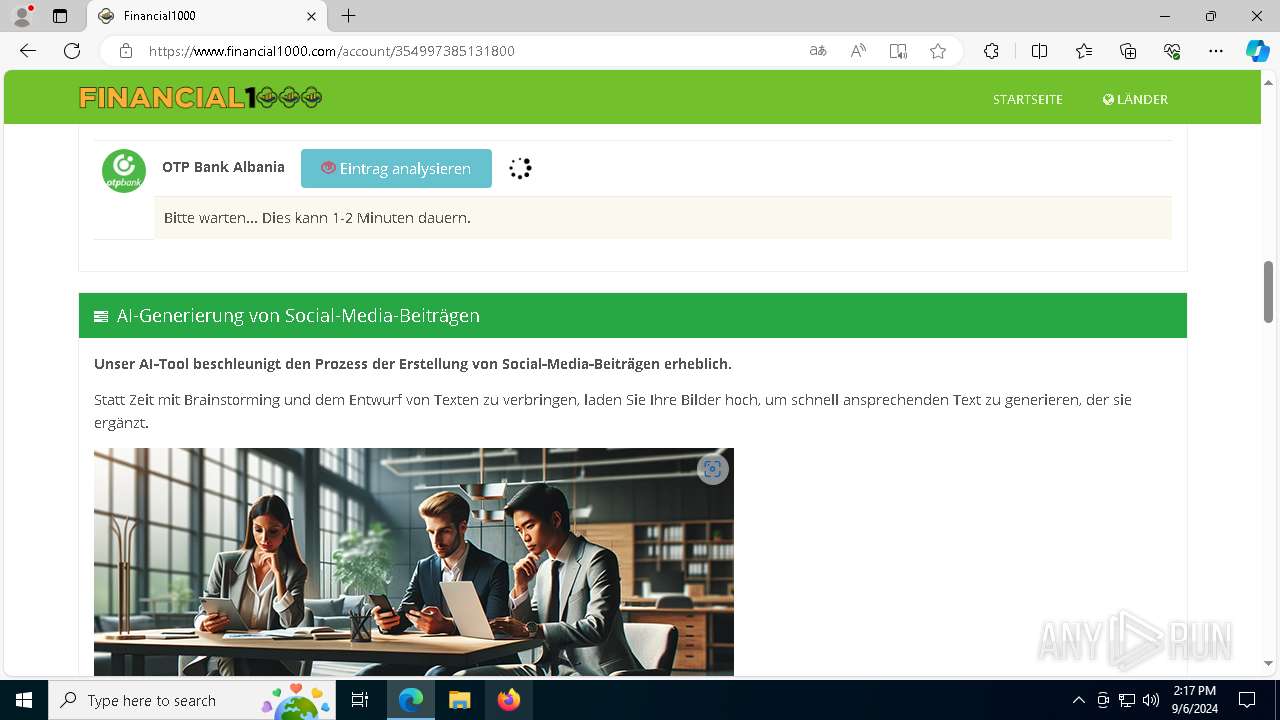Click the OTP Bank logo image
1280x720 pixels.
(x=124, y=171)
